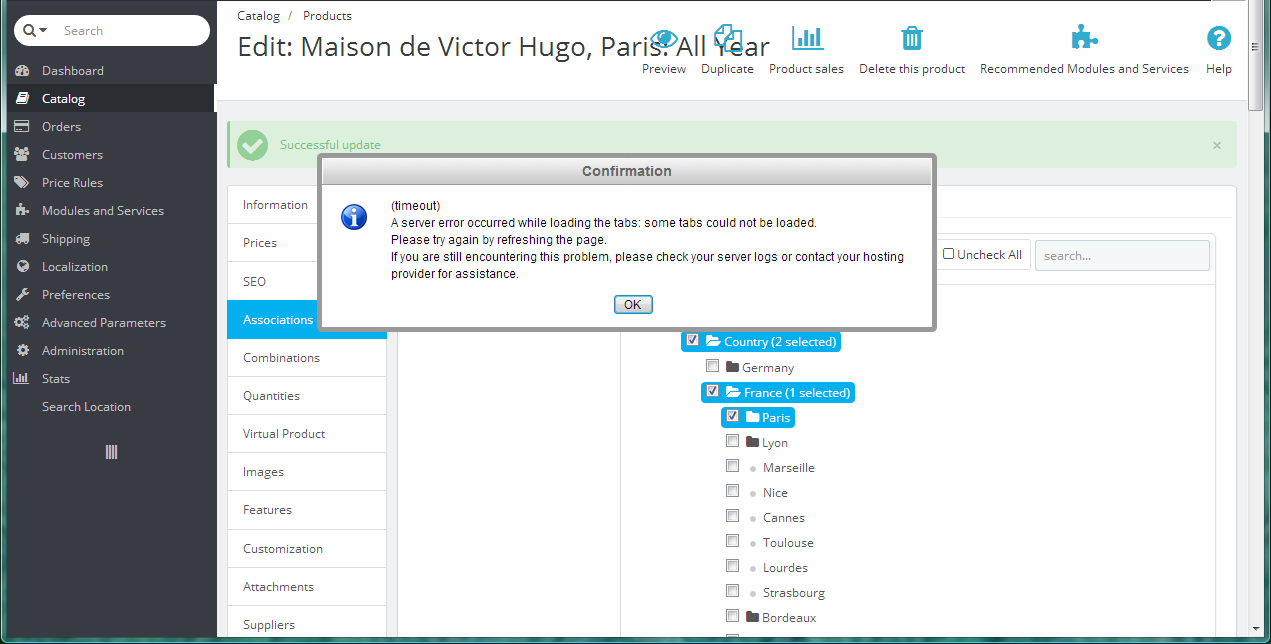Click the Duplicate pages icon
Image resolution: width=1271 pixels, height=644 pixels.
[727, 39]
